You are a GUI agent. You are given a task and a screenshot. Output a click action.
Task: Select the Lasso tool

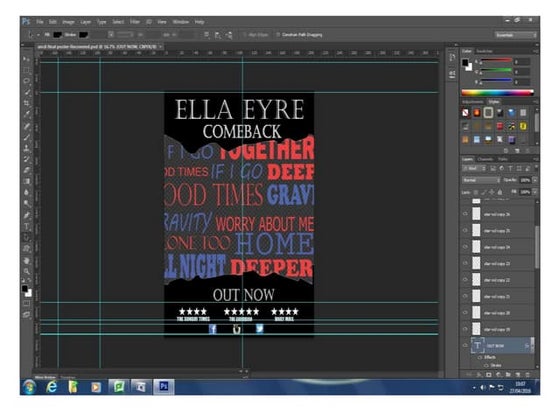coord(26,81)
